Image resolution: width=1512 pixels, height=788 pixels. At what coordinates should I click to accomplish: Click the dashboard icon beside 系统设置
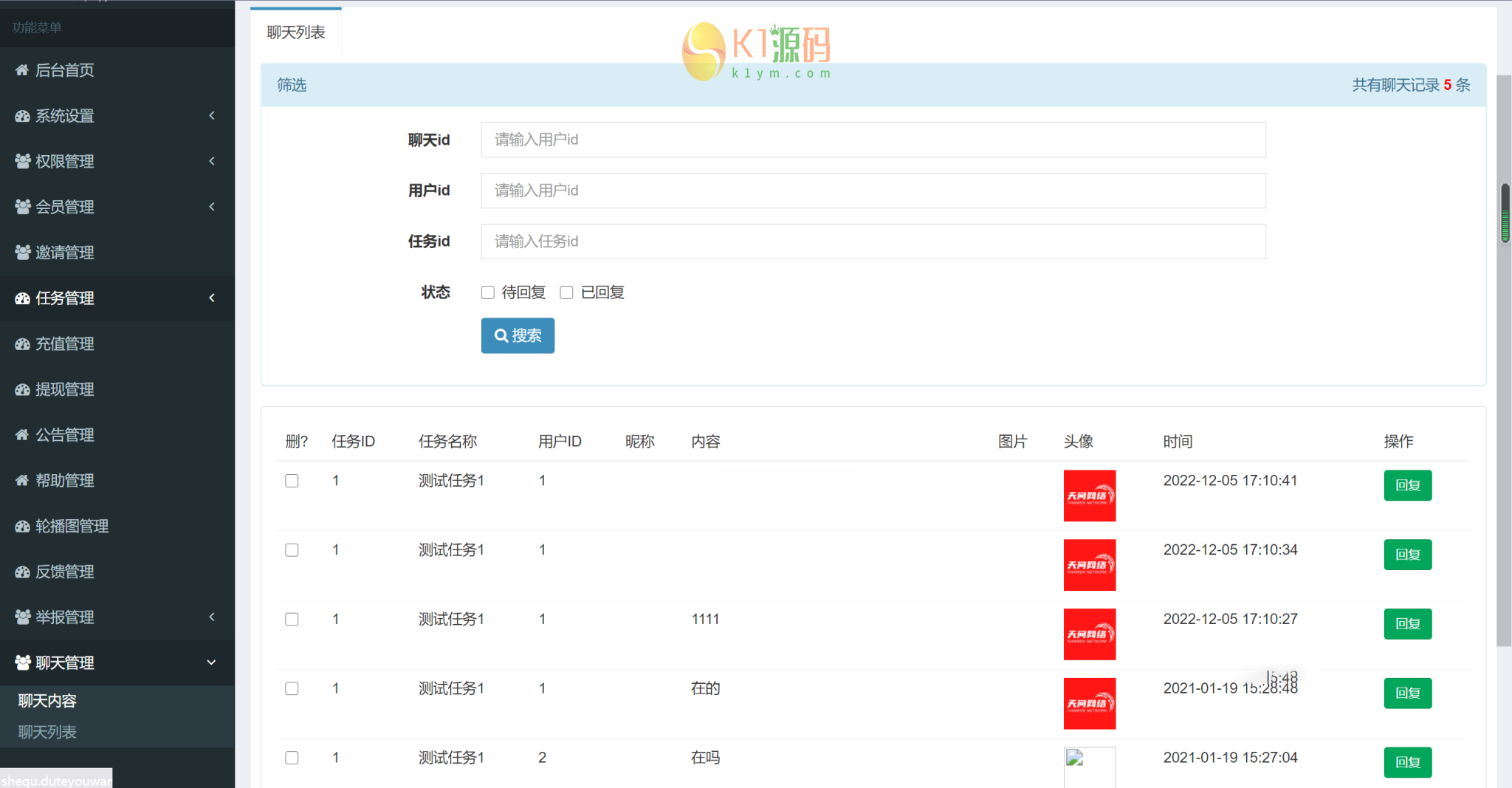[x=22, y=116]
